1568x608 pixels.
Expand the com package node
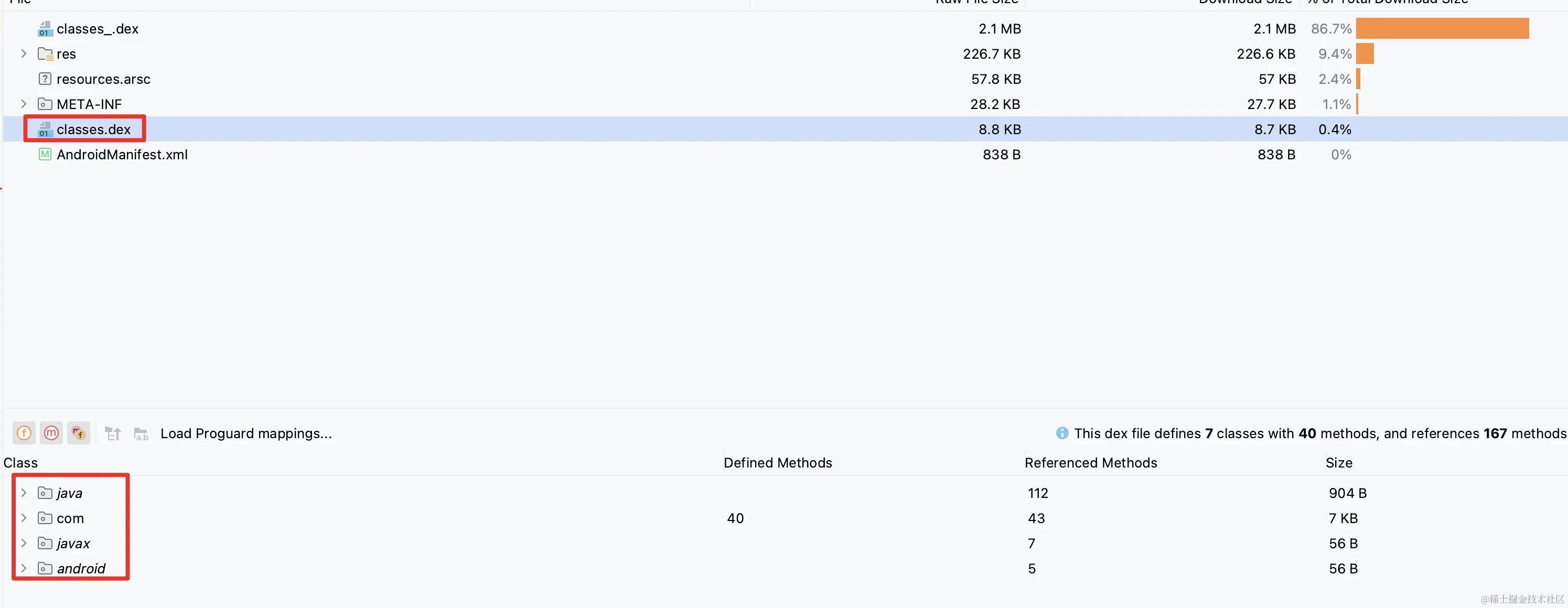click(24, 518)
